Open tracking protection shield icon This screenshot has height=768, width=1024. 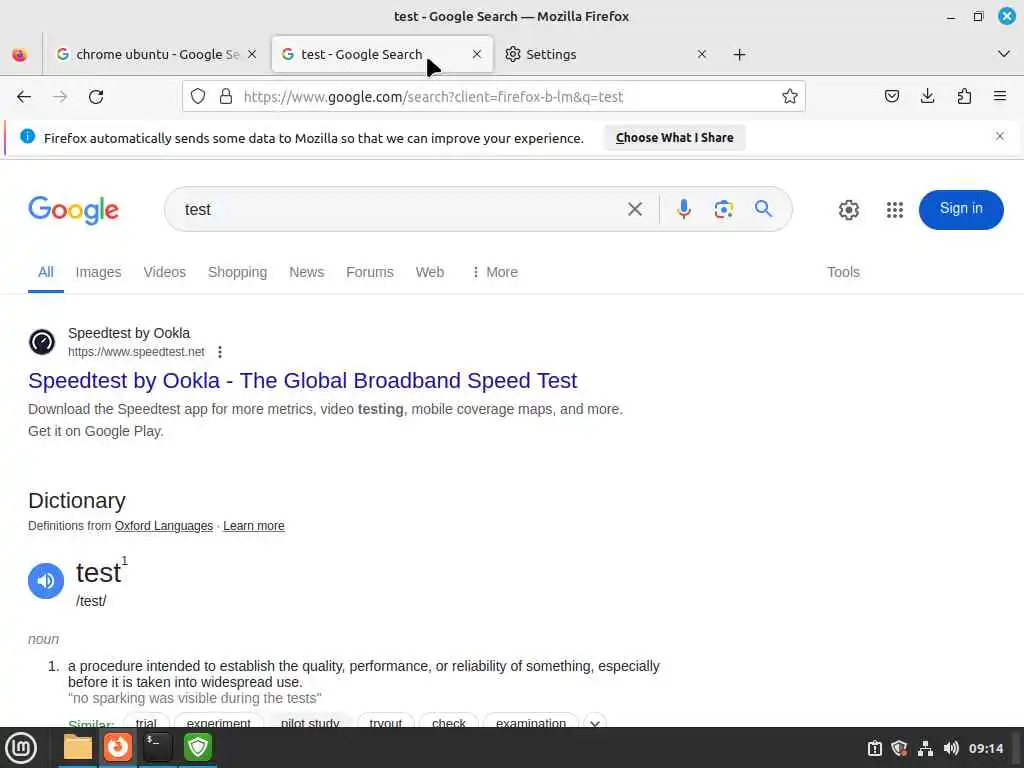pyautogui.click(x=198, y=97)
